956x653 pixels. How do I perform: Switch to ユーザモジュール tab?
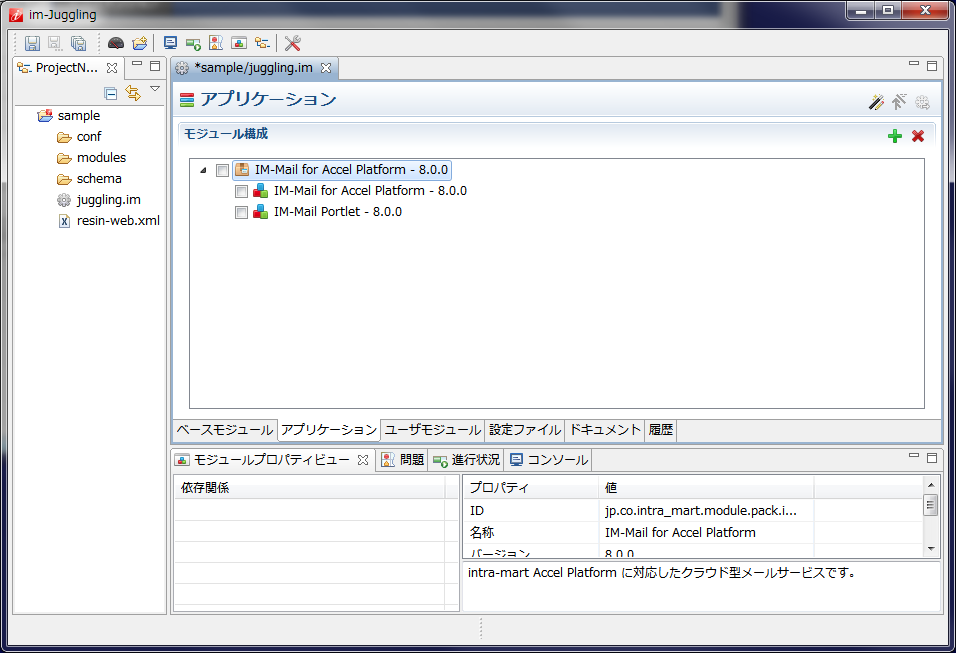[x=433, y=430]
